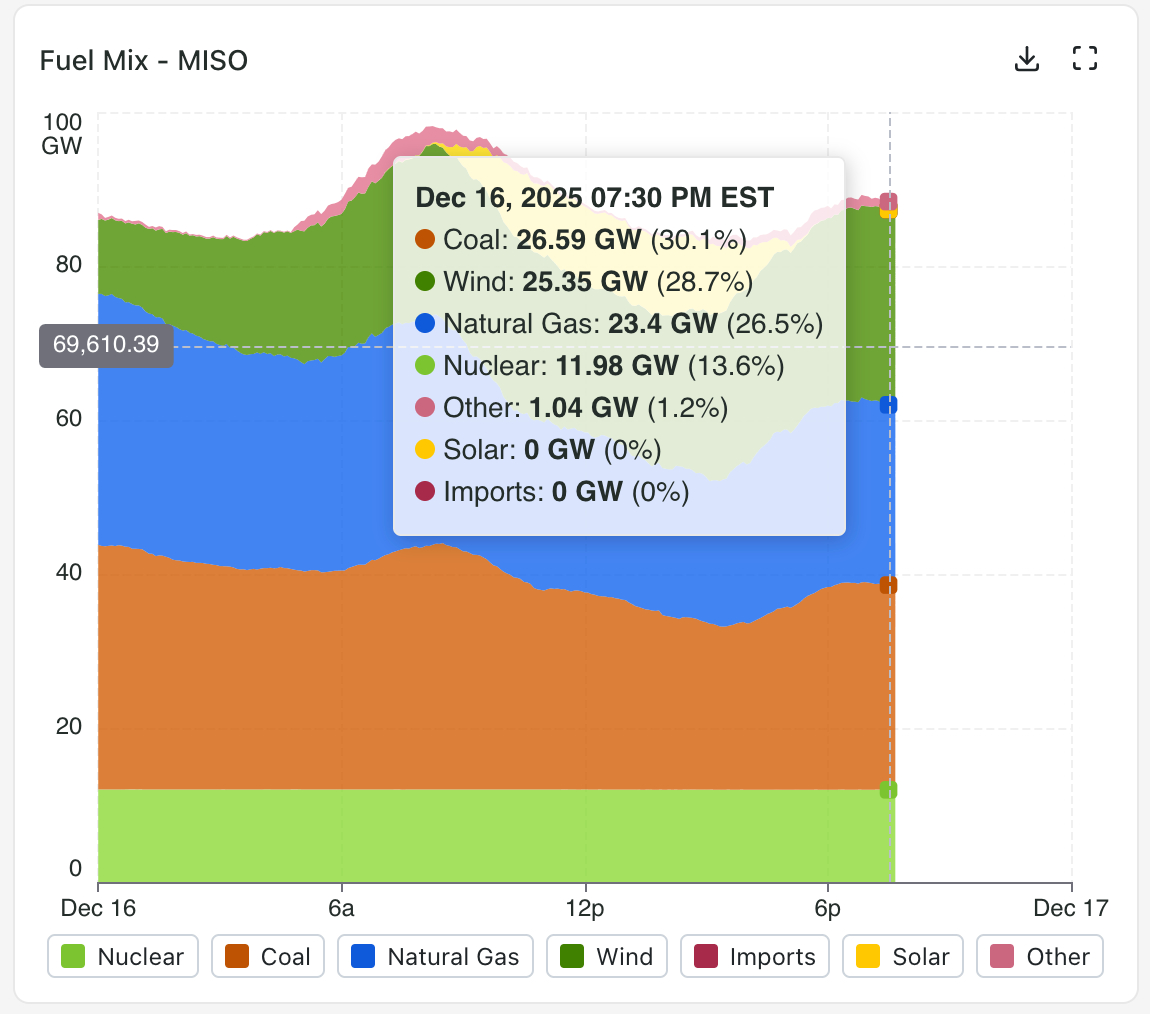Viewport: 1150px width, 1014px height.
Task: Expand the chart to fullscreen view
Action: (1084, 59)
